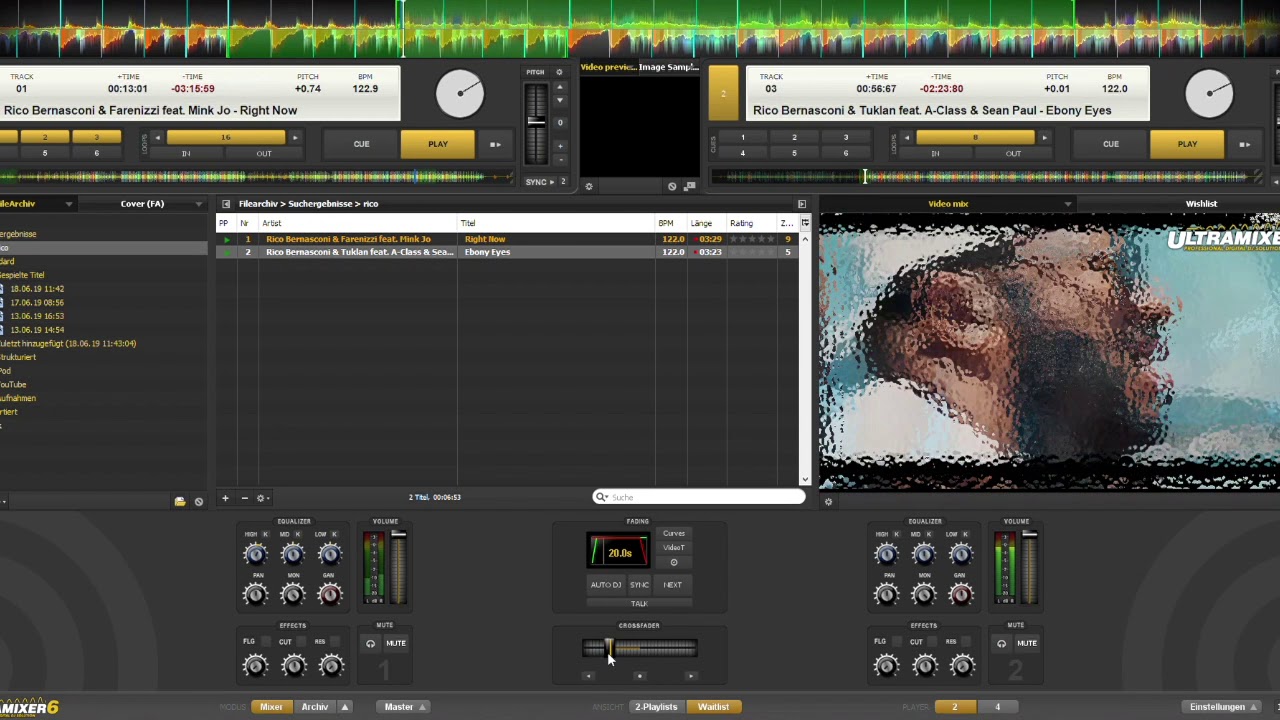The height and width of the screenshot is (720, 1280).
Task: Click headphone monitor icon for player 1
Action: (370, 643)
